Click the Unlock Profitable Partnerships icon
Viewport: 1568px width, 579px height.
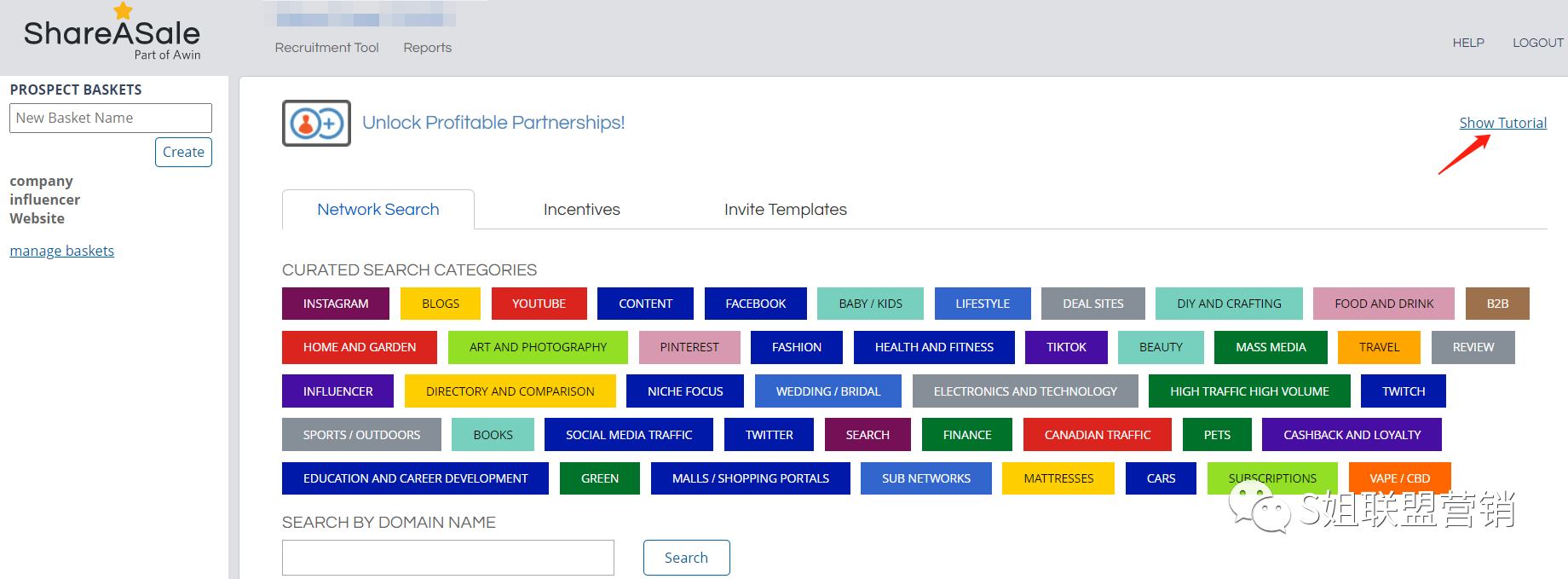point(316,124)
